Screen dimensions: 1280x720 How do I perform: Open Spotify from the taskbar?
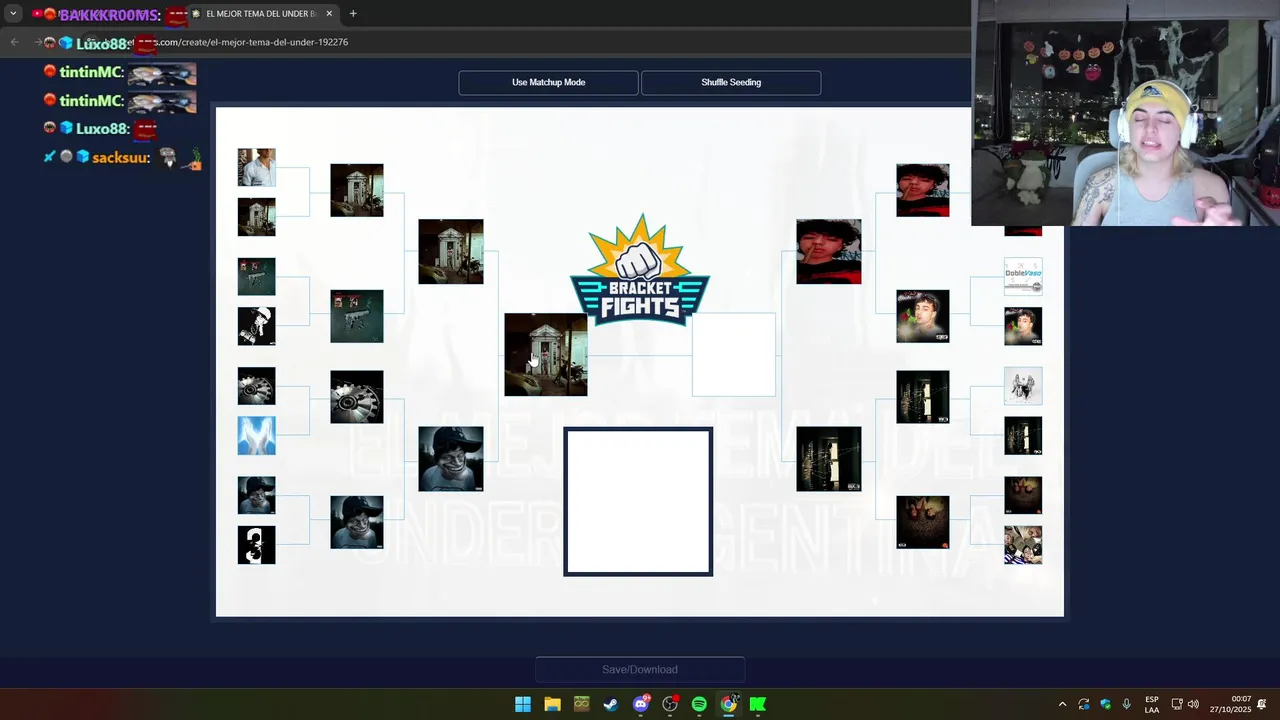[699, 704]
